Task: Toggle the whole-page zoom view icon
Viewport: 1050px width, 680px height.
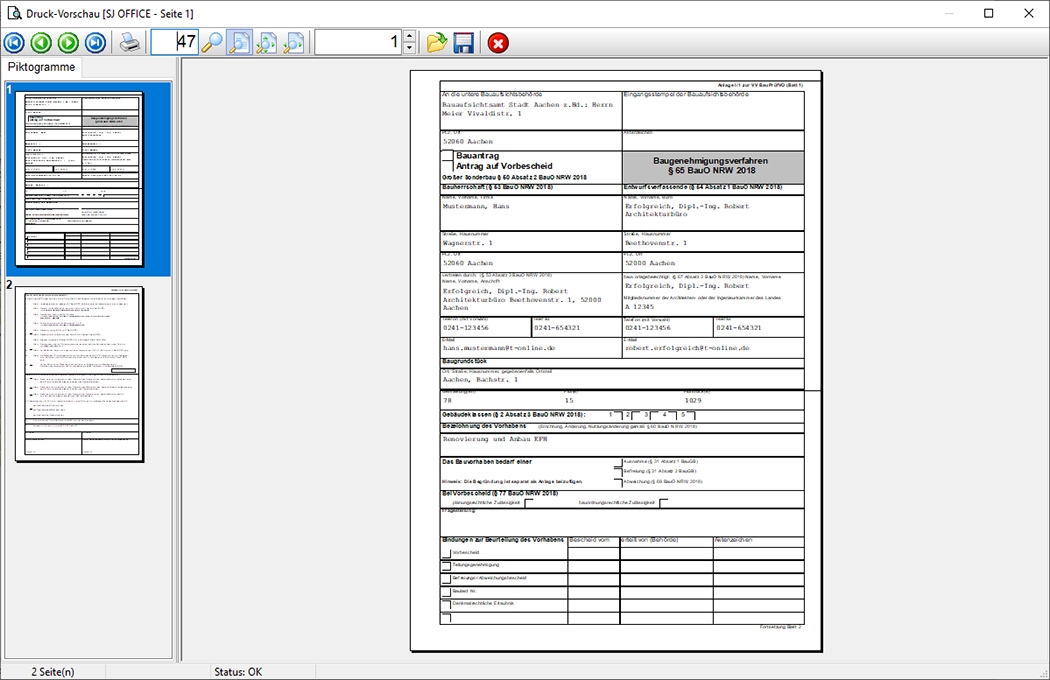Action: click(239, 43)
